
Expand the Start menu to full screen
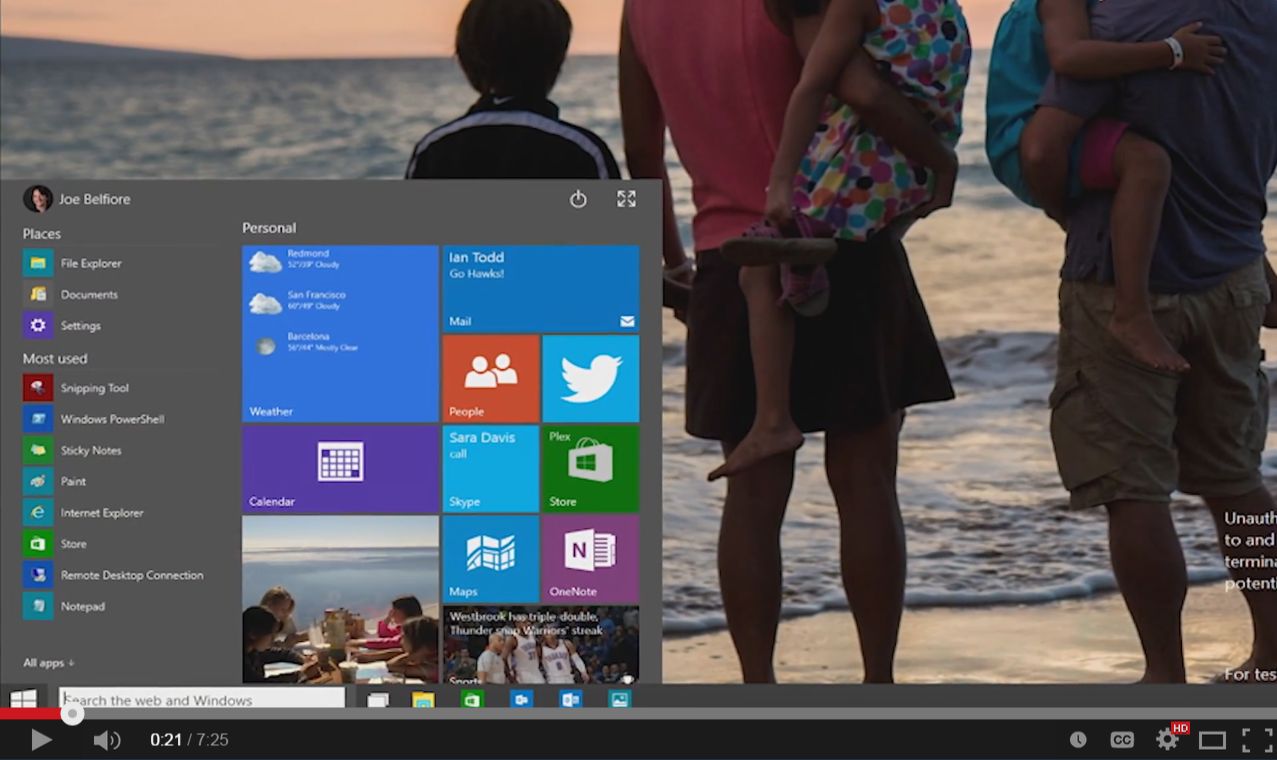point(626,198)
